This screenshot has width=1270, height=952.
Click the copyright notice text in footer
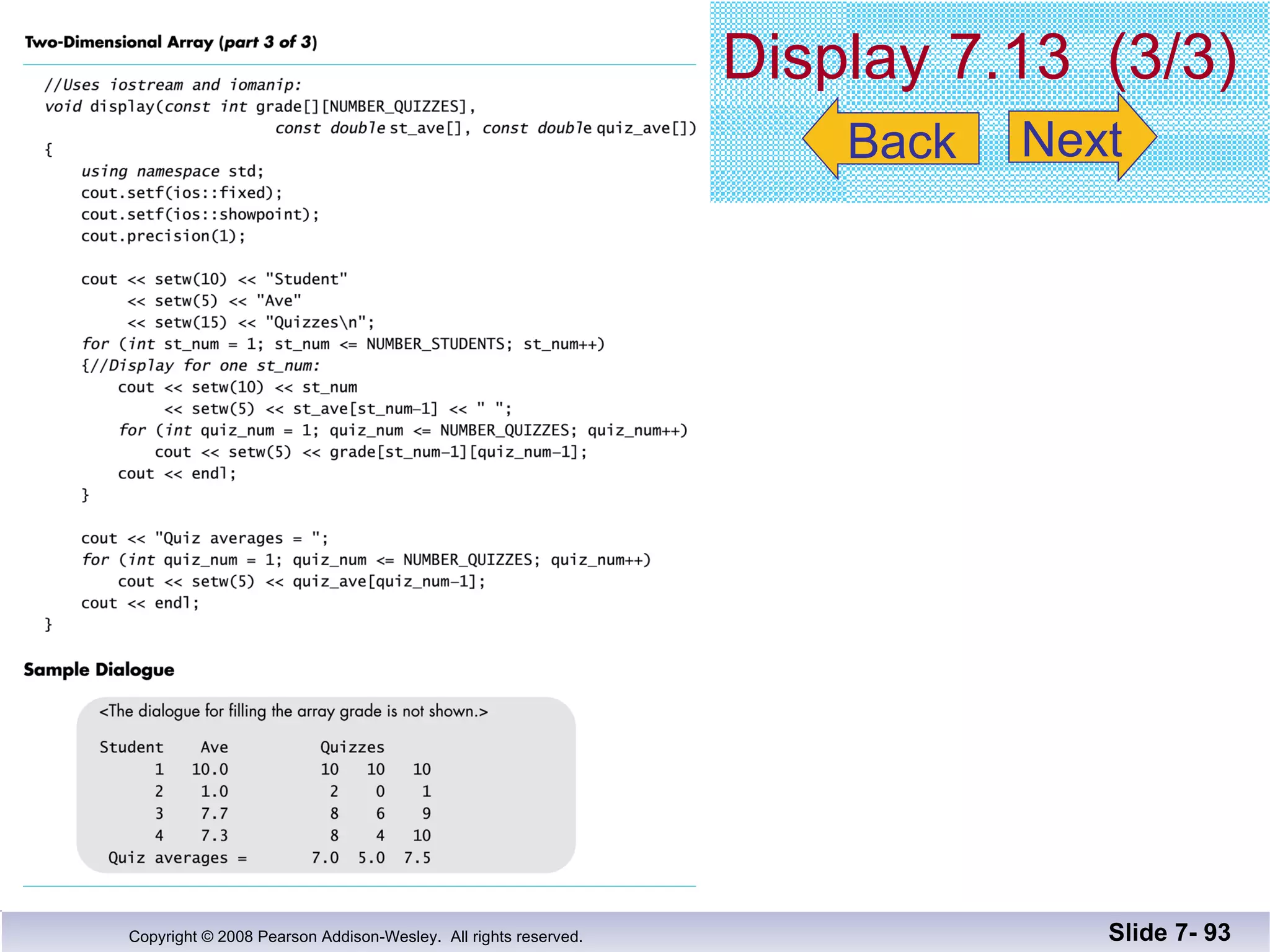pos(355,937)
